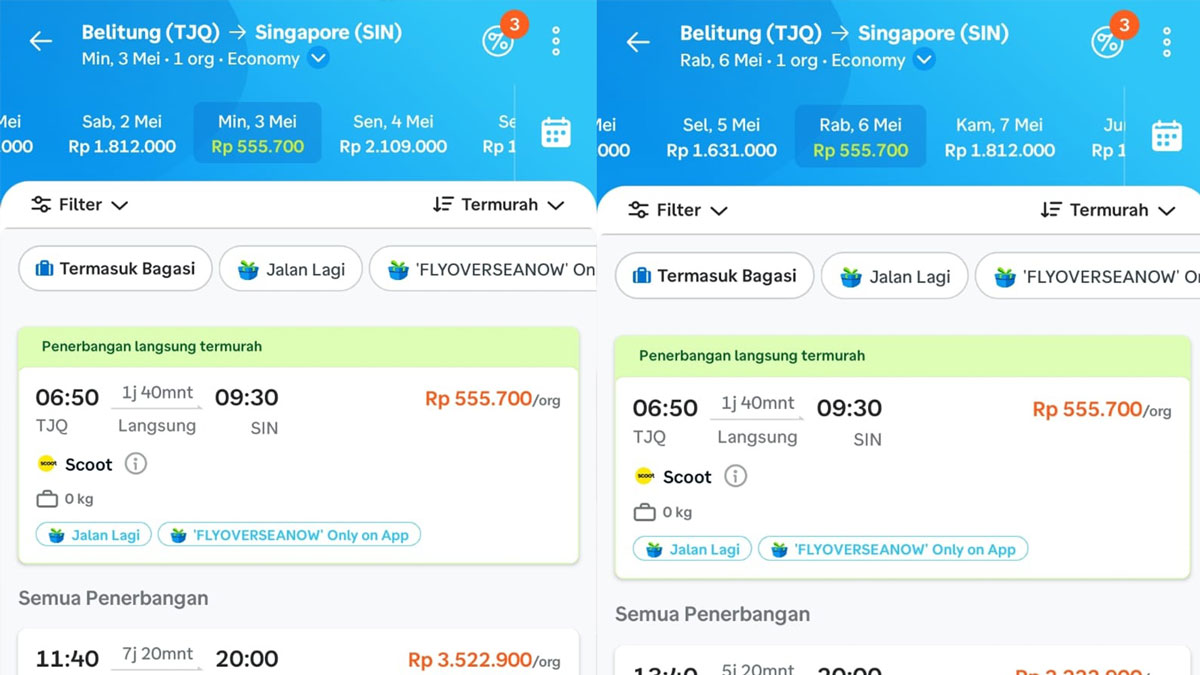Tap the back arrow on the left screen
The width and height of the screenshot is (1200, 675).
[40, 41]
